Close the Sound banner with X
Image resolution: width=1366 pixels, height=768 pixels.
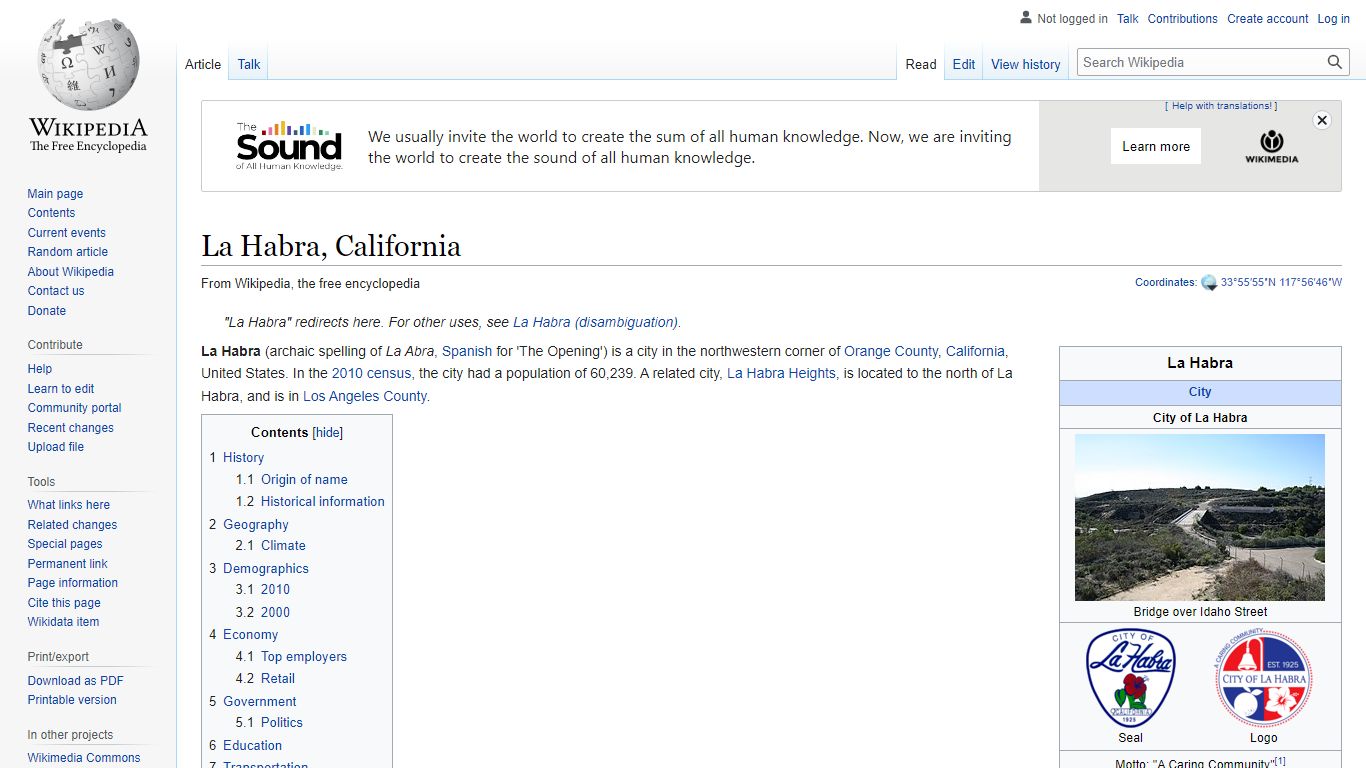click(1322, 120)
